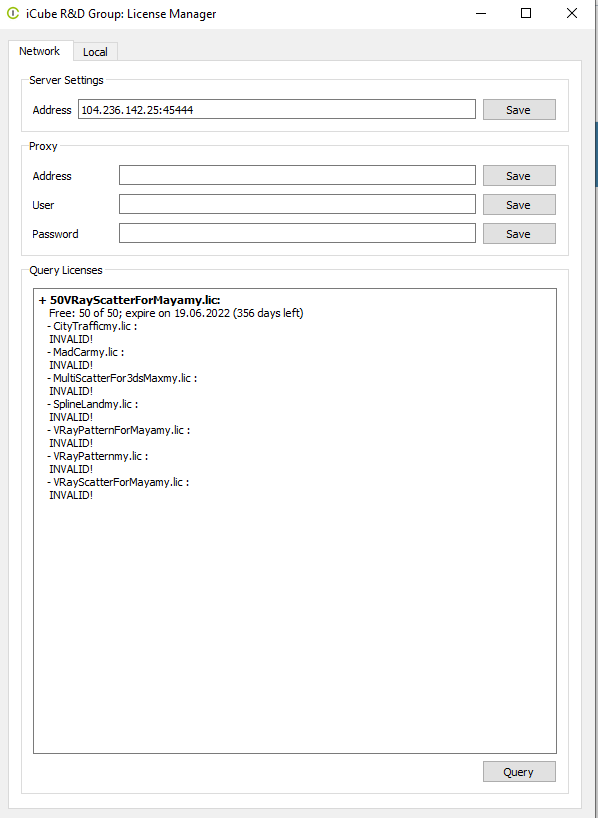Minimize the License Manager window
This screenshot has width=598, height=818.
(481, 13)
